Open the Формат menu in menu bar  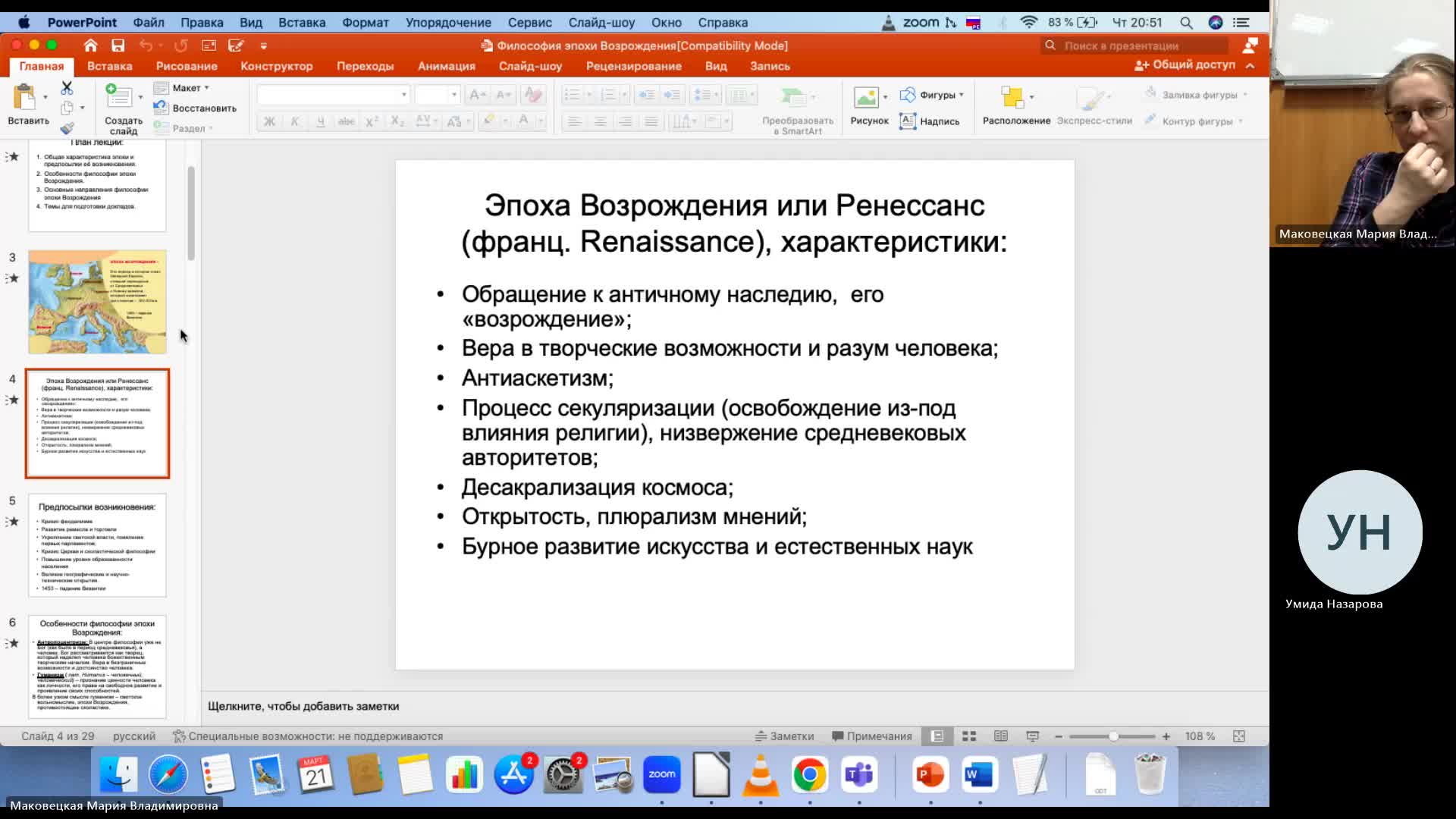coord(365,23)
